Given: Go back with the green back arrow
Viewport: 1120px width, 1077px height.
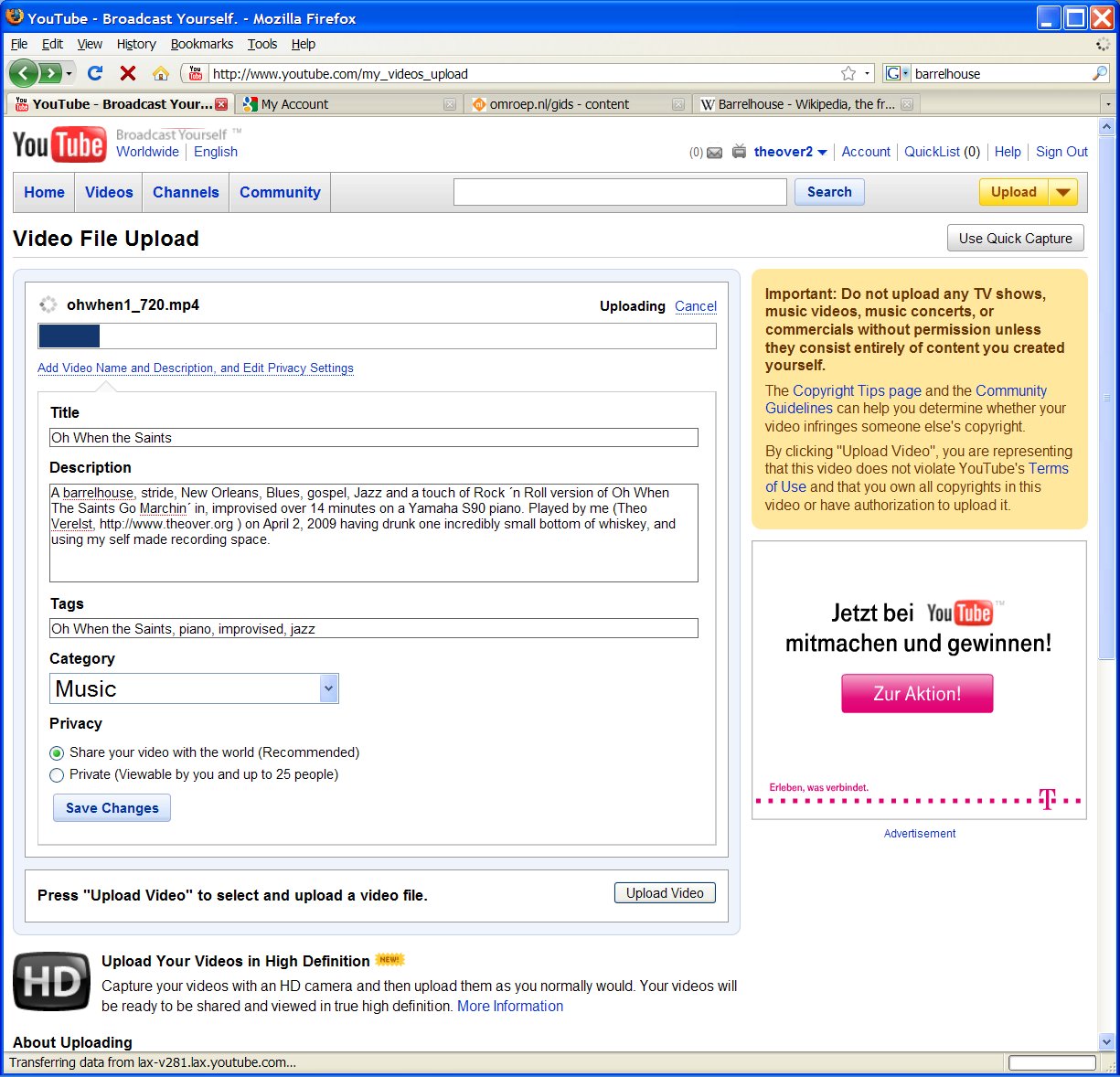Looking at the screenshot, I should click(24, 73).
